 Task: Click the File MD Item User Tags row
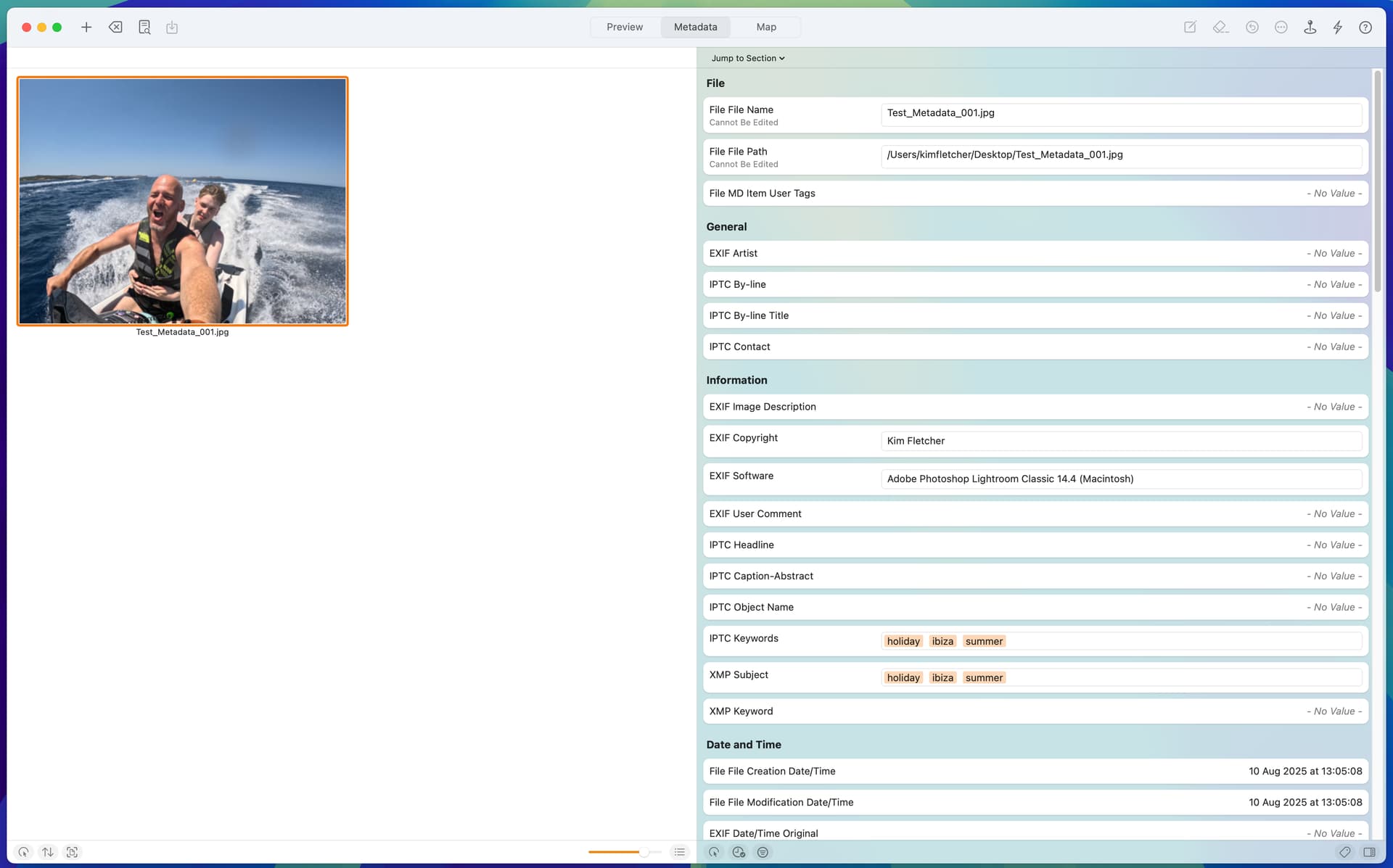point(1035,193)
